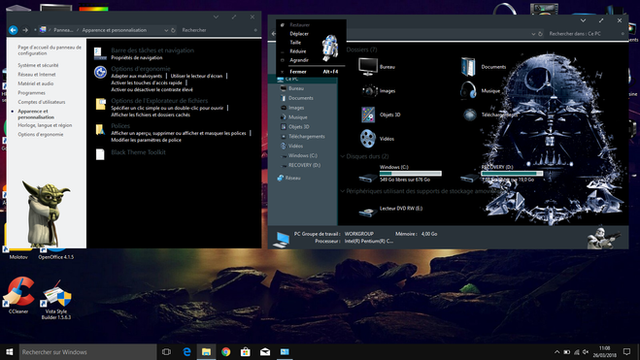Select the Windows (C:) drive icon
Viewport: 640px width, 360px height.
pyautogui.click(x=368, y=178)
